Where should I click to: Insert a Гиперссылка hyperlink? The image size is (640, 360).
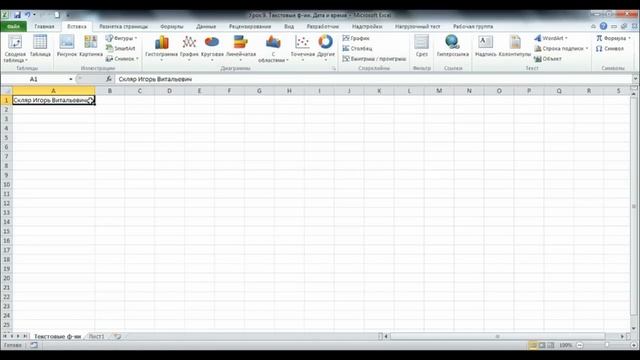453,46
